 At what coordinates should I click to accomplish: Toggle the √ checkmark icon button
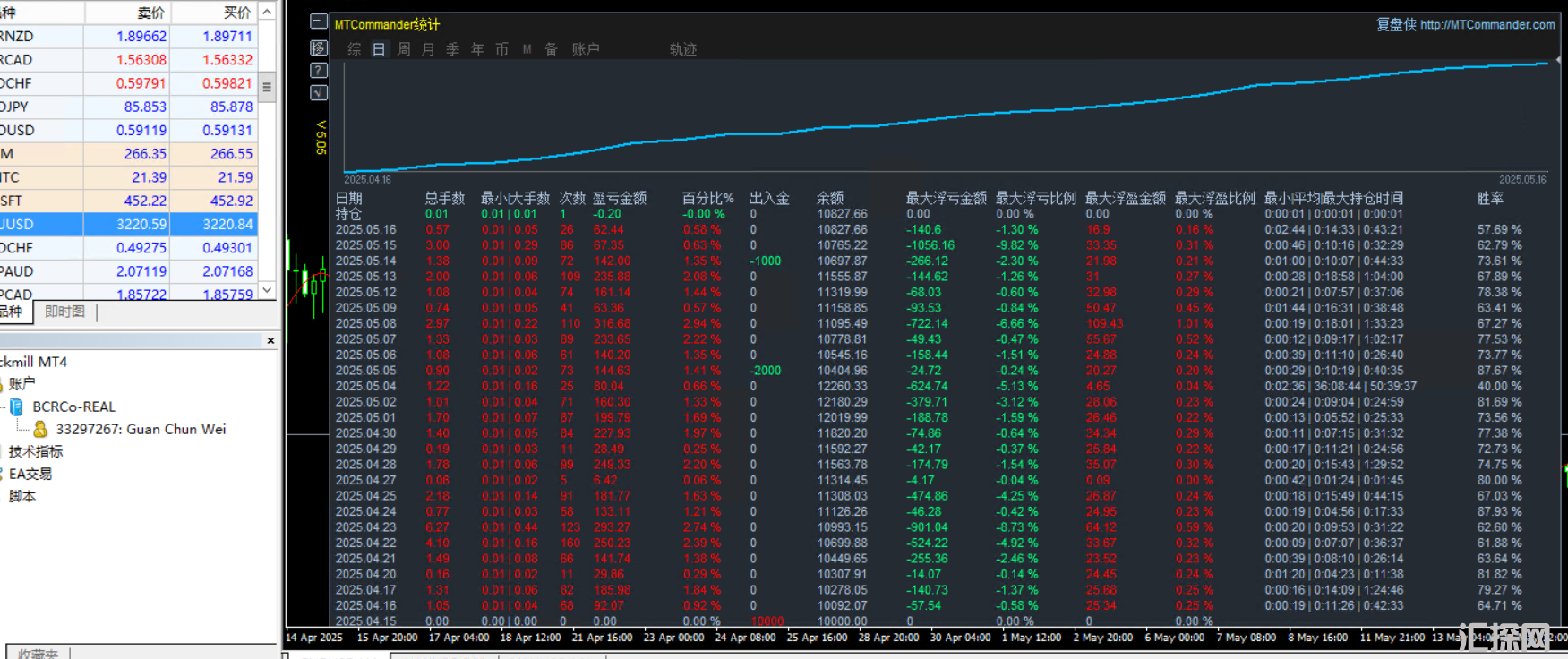318,92
